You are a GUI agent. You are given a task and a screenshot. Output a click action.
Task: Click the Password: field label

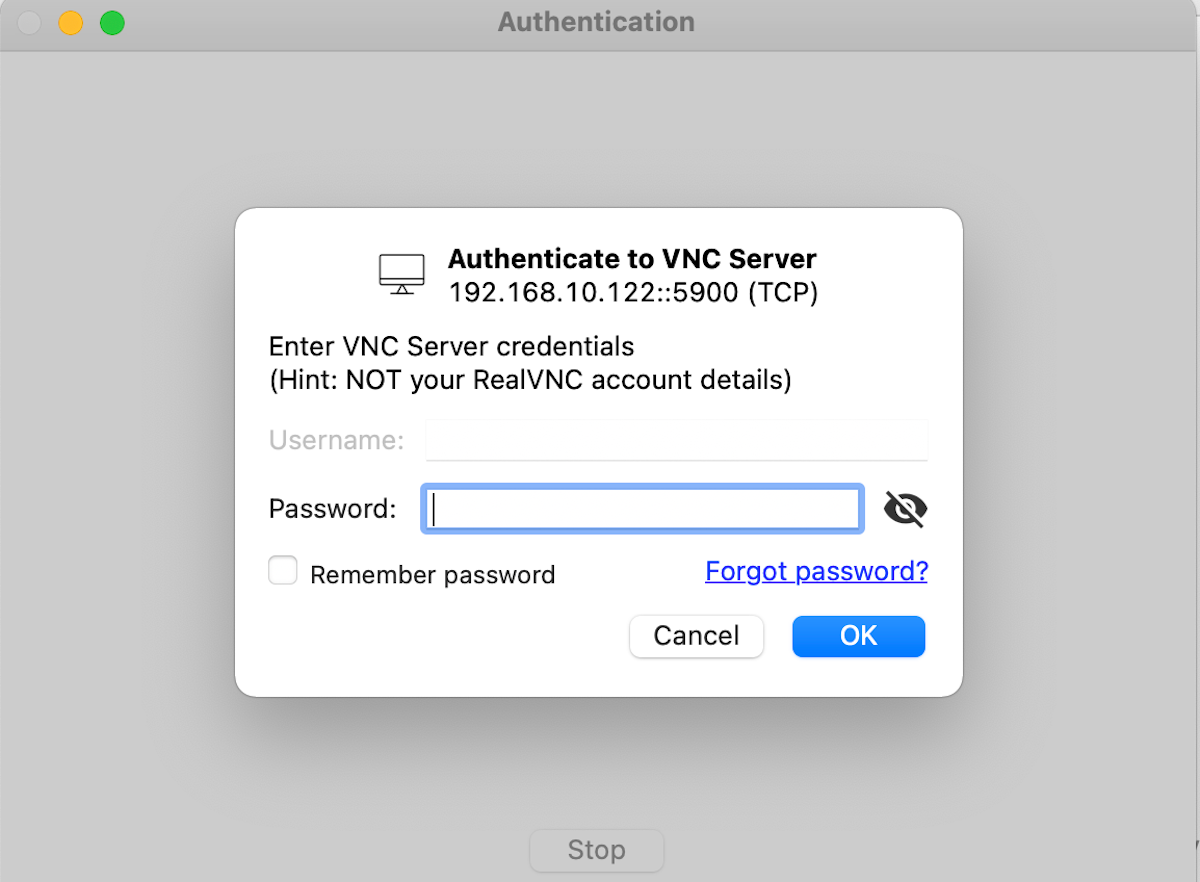pos(332,508)
